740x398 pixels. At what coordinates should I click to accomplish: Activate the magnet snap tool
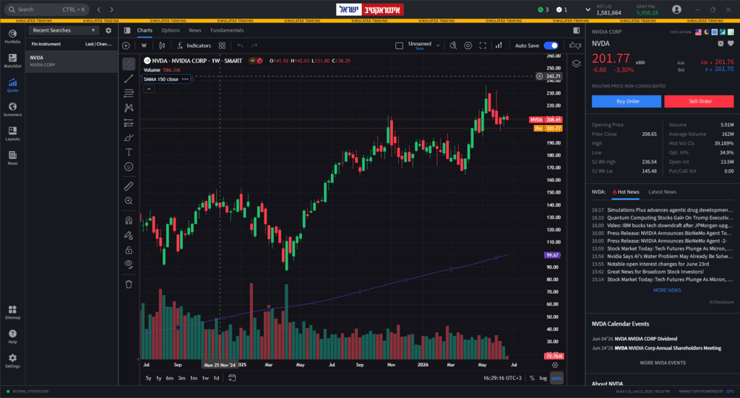[x=128, y=220]
